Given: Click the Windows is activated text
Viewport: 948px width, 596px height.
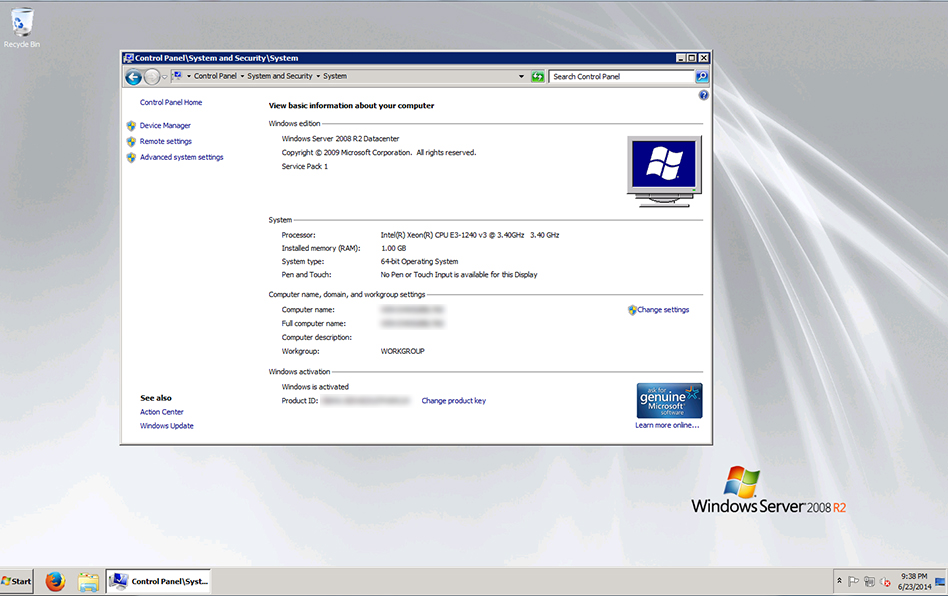Looking at the screenshot, I should click(x=315, y=387).
